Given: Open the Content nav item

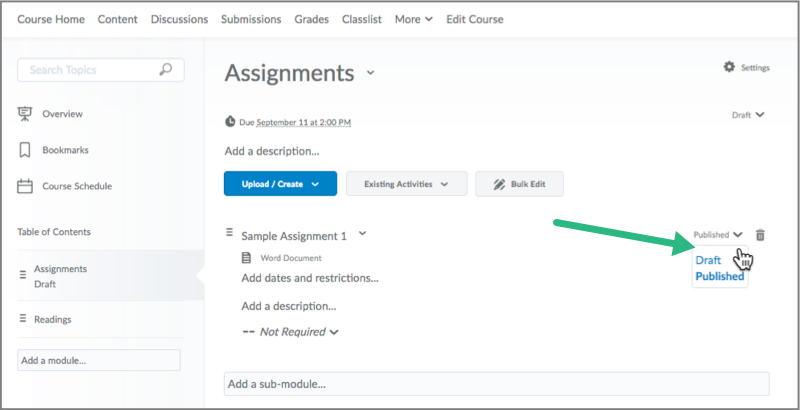Looking at the screenshot, I should click(118, 19).
